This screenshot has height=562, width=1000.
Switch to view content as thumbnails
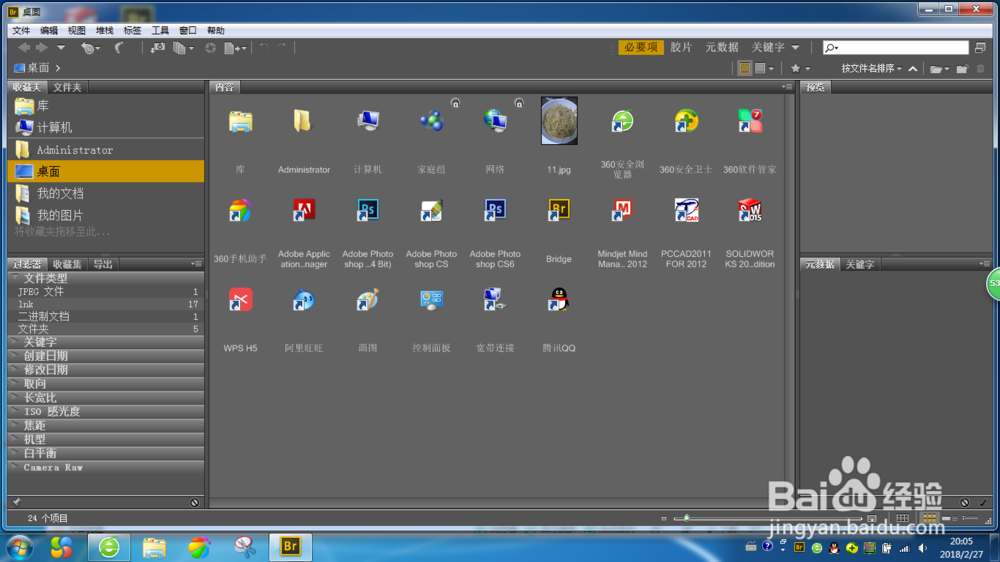click(929, 519)
